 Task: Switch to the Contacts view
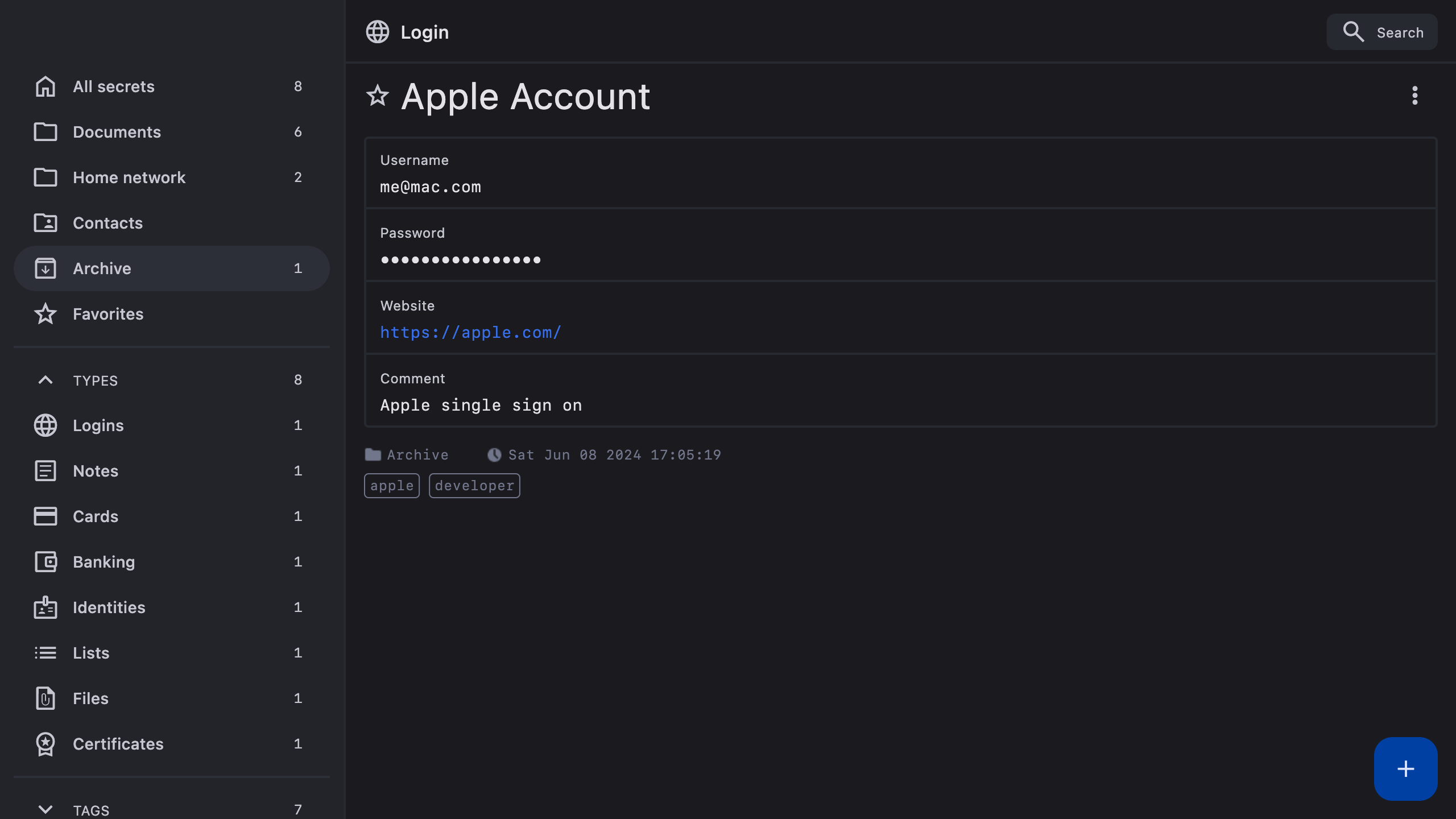107,223
